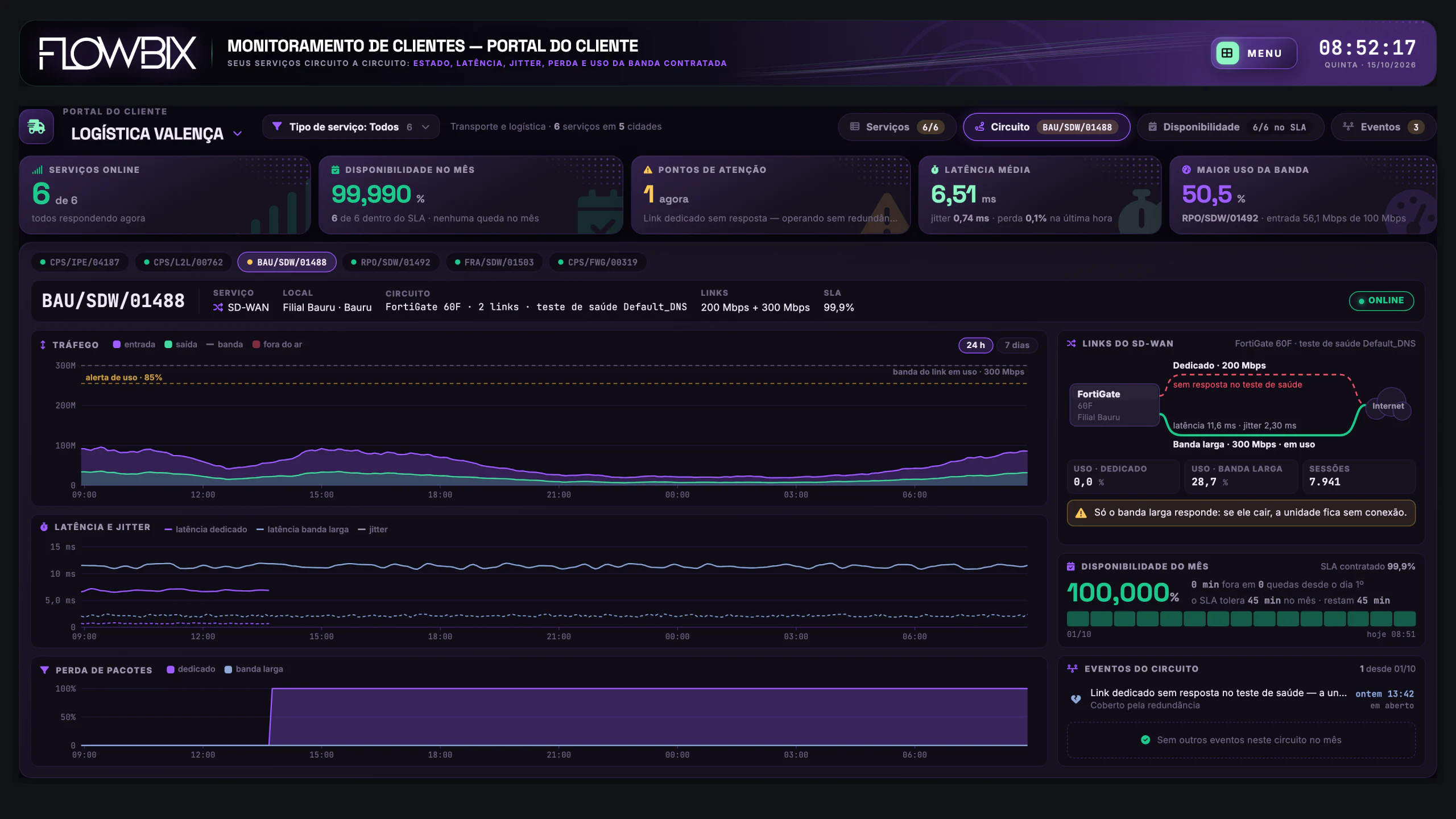Select the 24 h range button
The image size is (1456, 819).
coord(976,345)
